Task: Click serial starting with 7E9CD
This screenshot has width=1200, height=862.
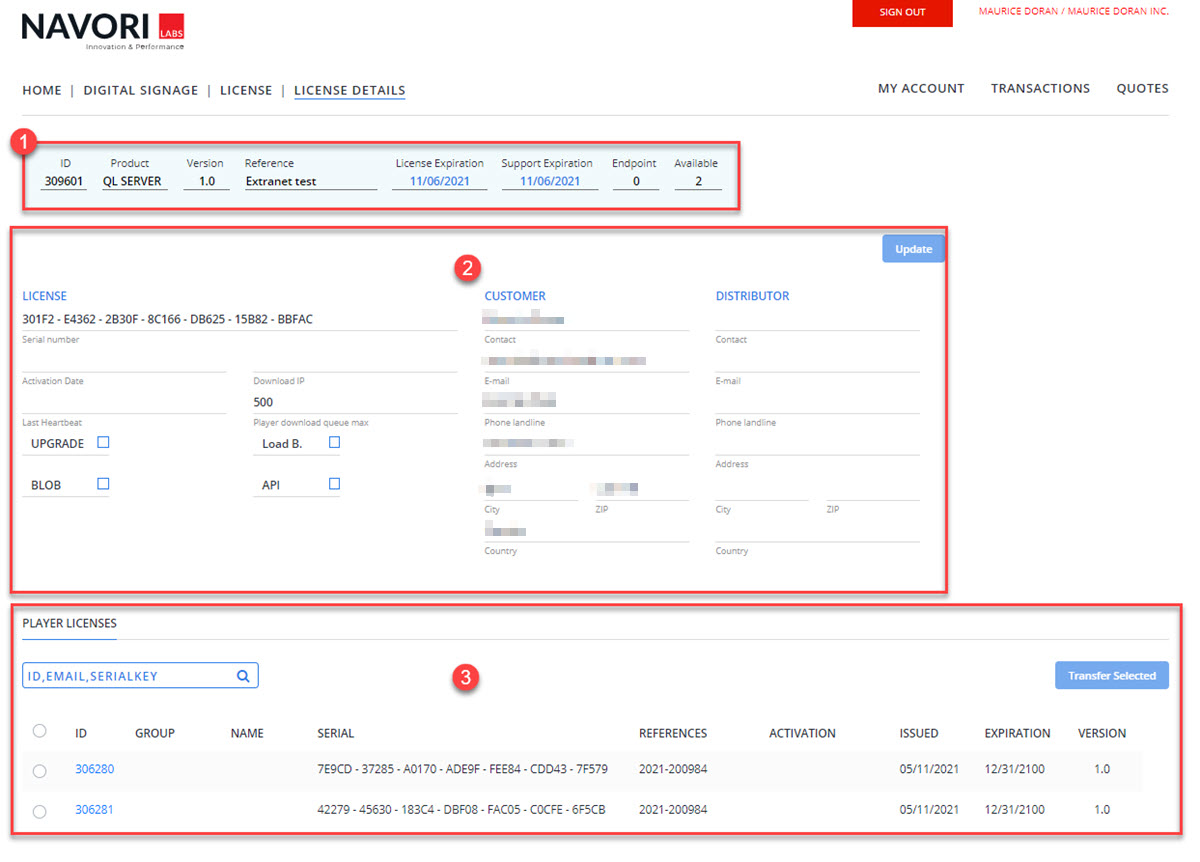Action: pyautogui.click(x=462, y=769)
